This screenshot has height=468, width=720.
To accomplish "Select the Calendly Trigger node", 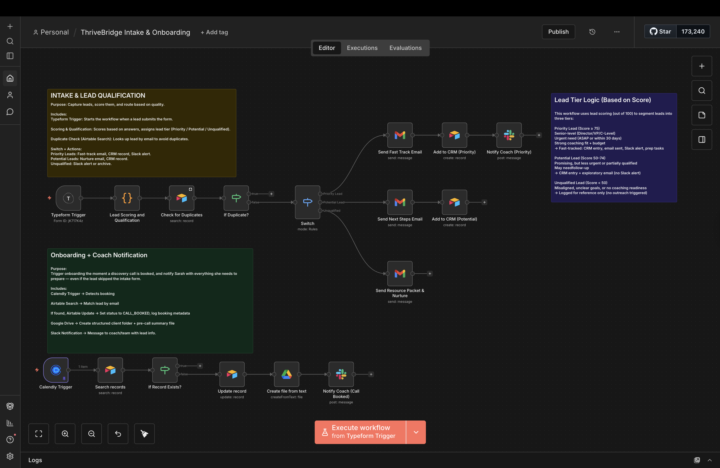I will click(x=56, y=370).
